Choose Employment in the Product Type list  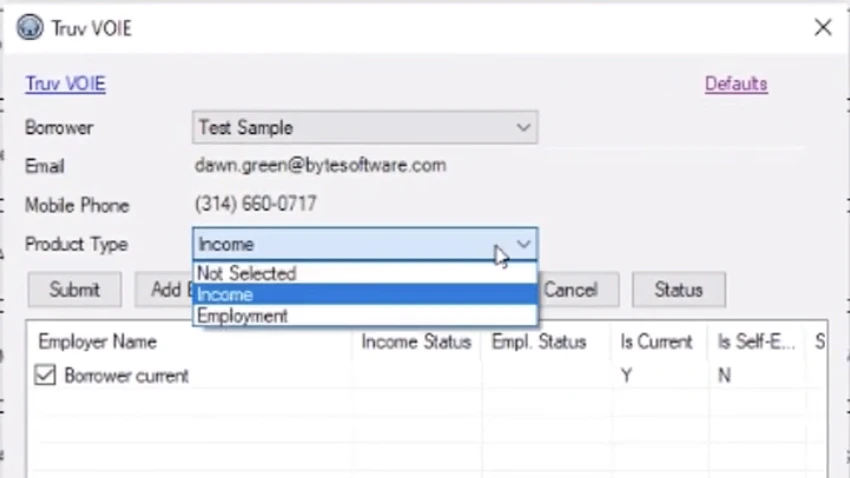pos(365,316)
